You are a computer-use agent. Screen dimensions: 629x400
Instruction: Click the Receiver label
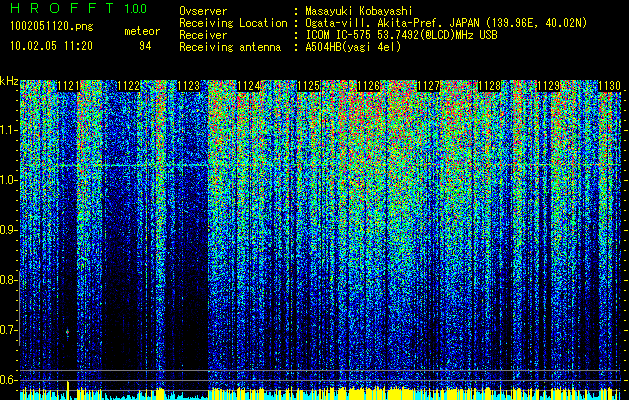203,35
